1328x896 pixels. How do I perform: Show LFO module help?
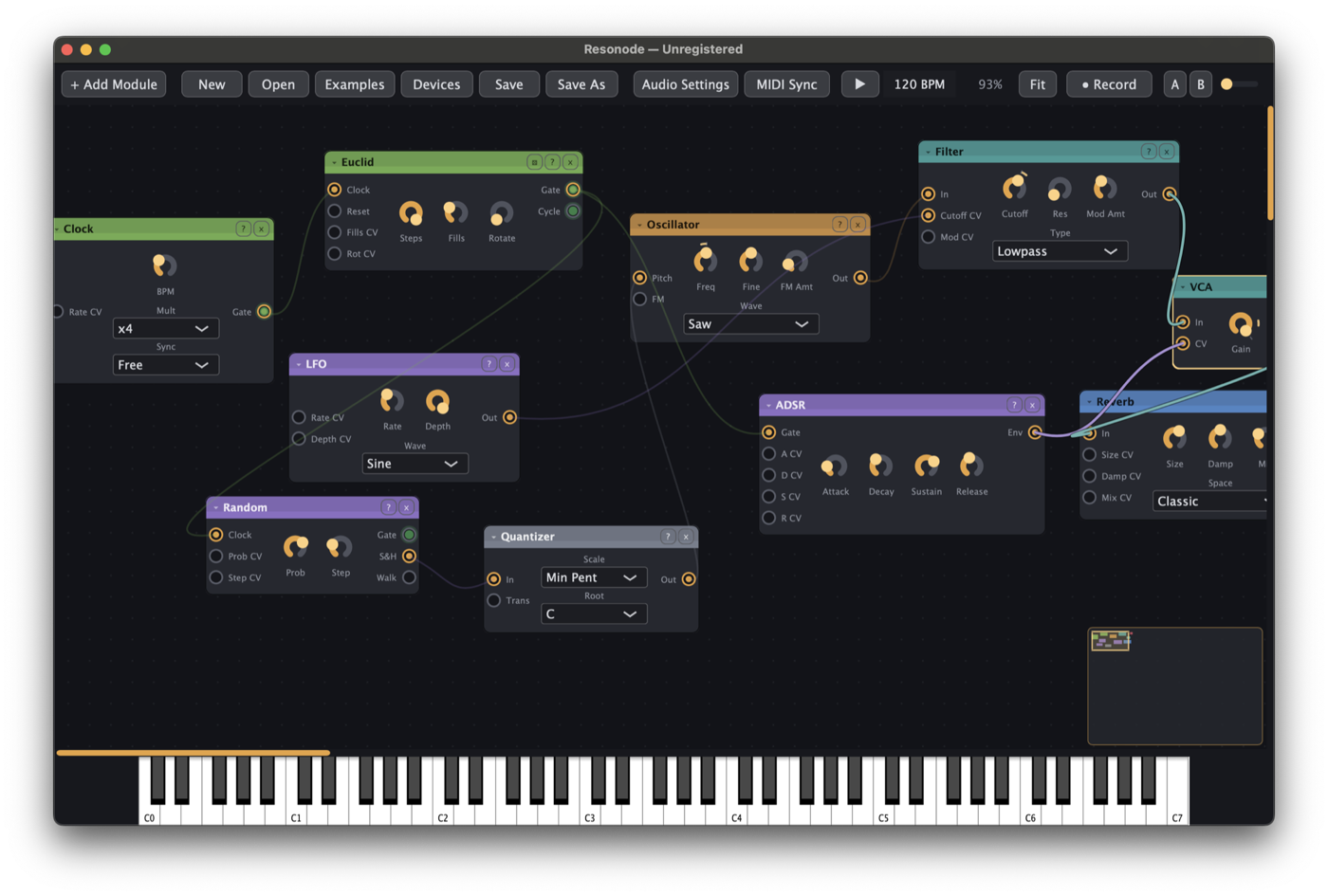pos(489,364)
